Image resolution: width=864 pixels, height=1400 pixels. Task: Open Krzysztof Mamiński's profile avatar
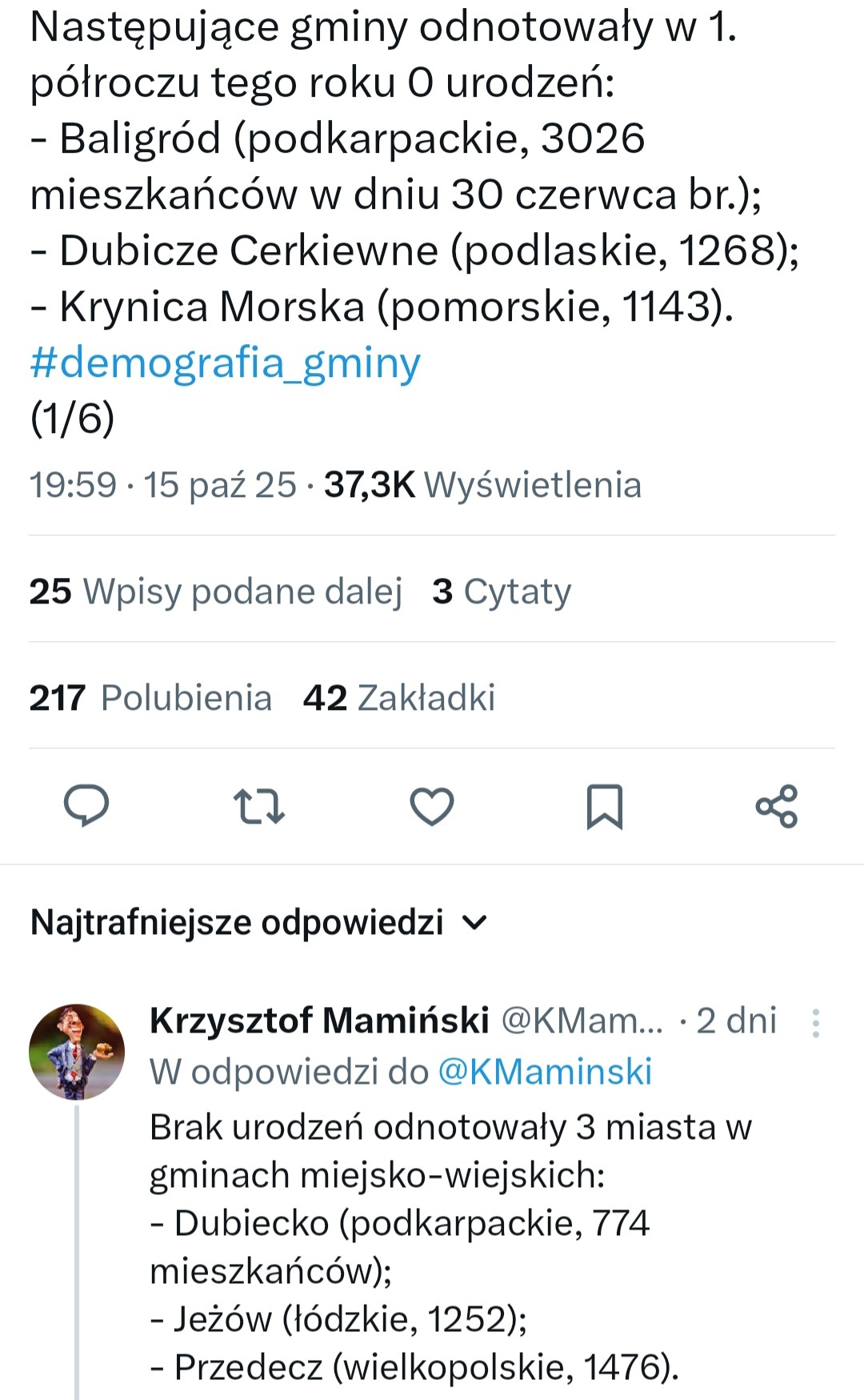(77, 1051)
